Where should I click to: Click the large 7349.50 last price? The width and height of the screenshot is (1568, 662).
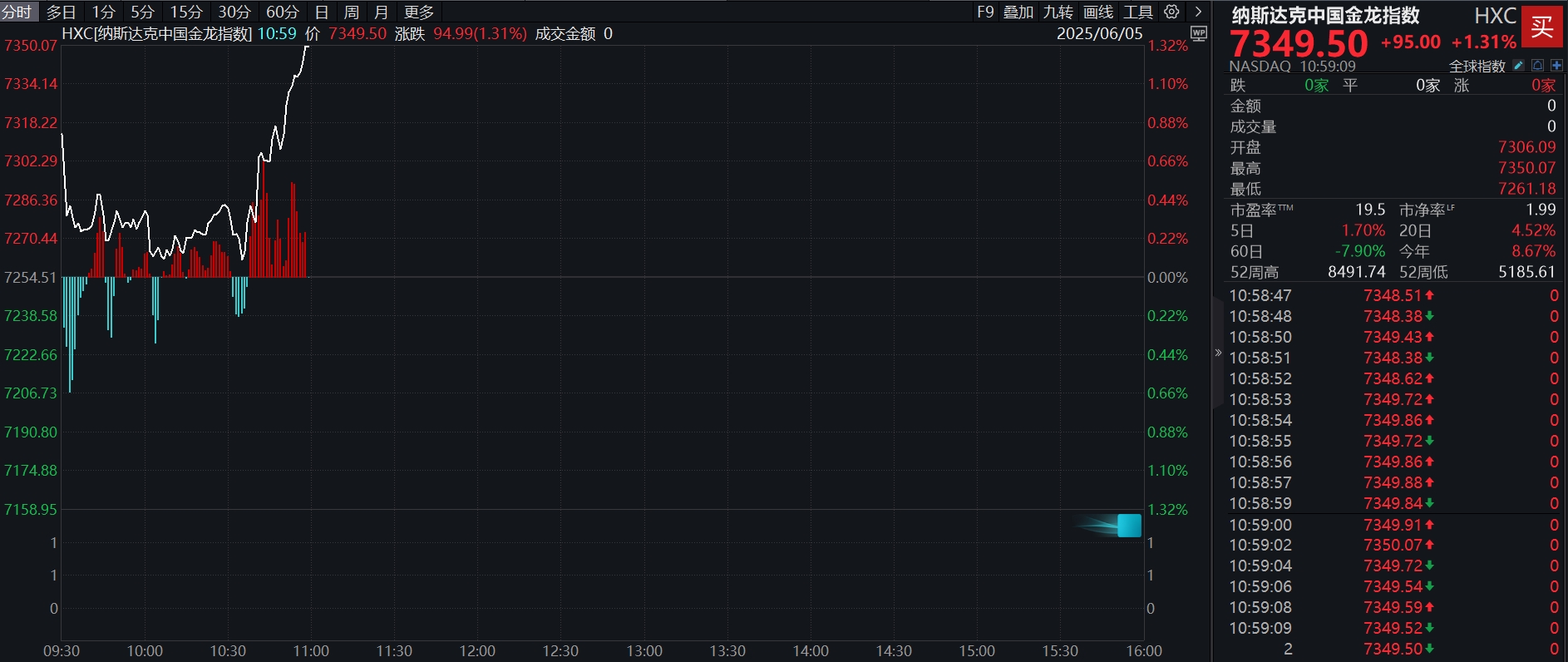click(1299, 43)
